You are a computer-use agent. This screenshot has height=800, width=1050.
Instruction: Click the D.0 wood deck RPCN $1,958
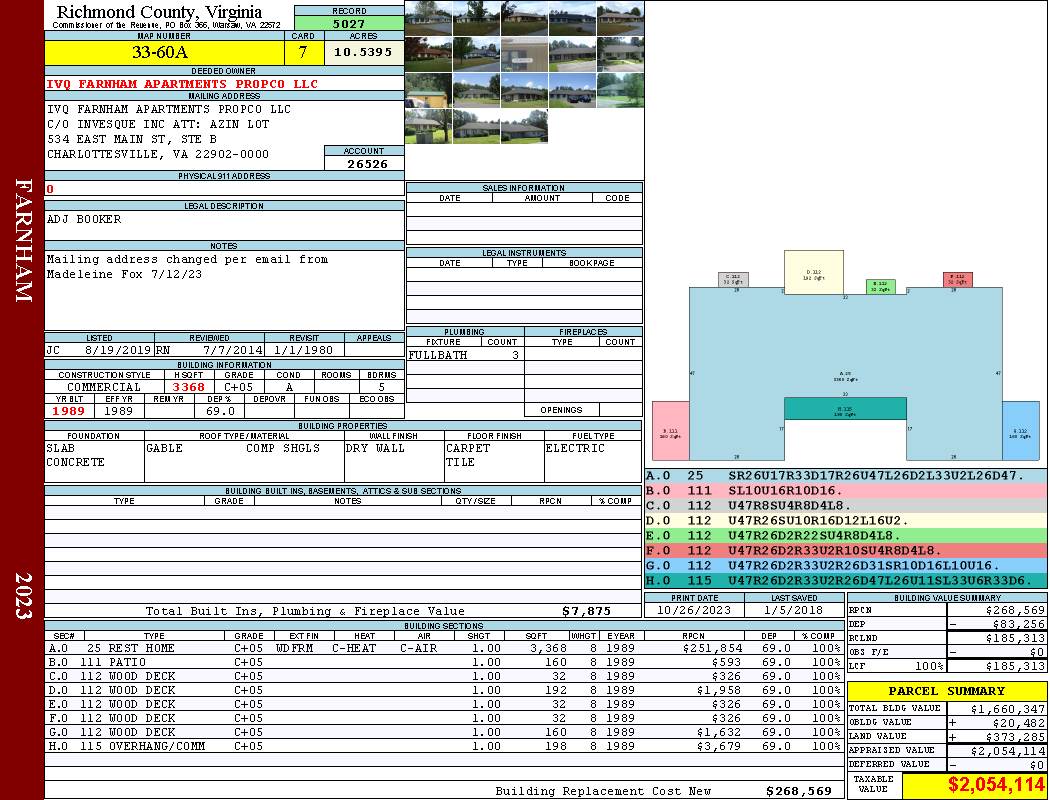point(718,690)
